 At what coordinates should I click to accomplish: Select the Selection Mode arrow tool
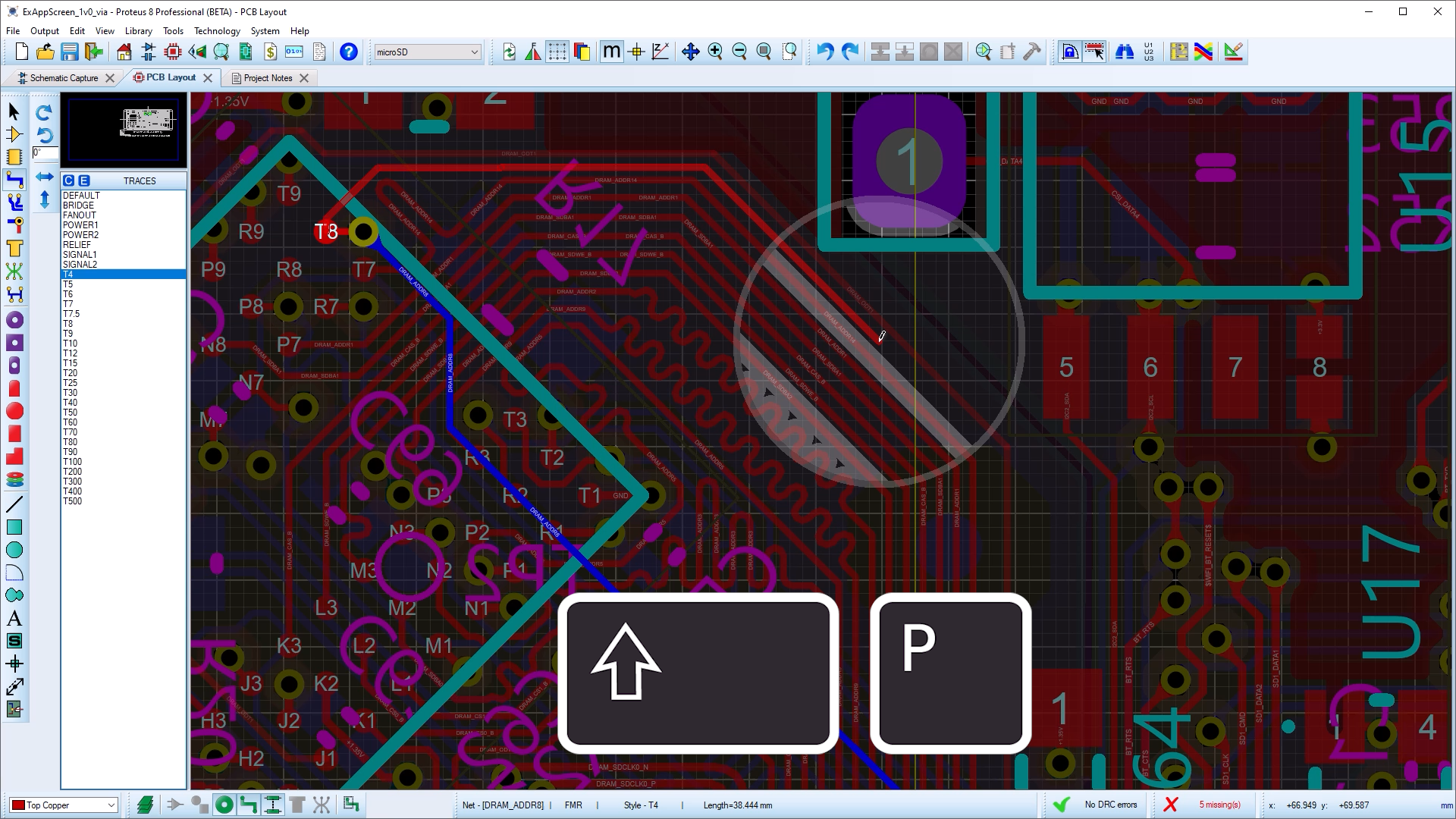tap(13, 111)
